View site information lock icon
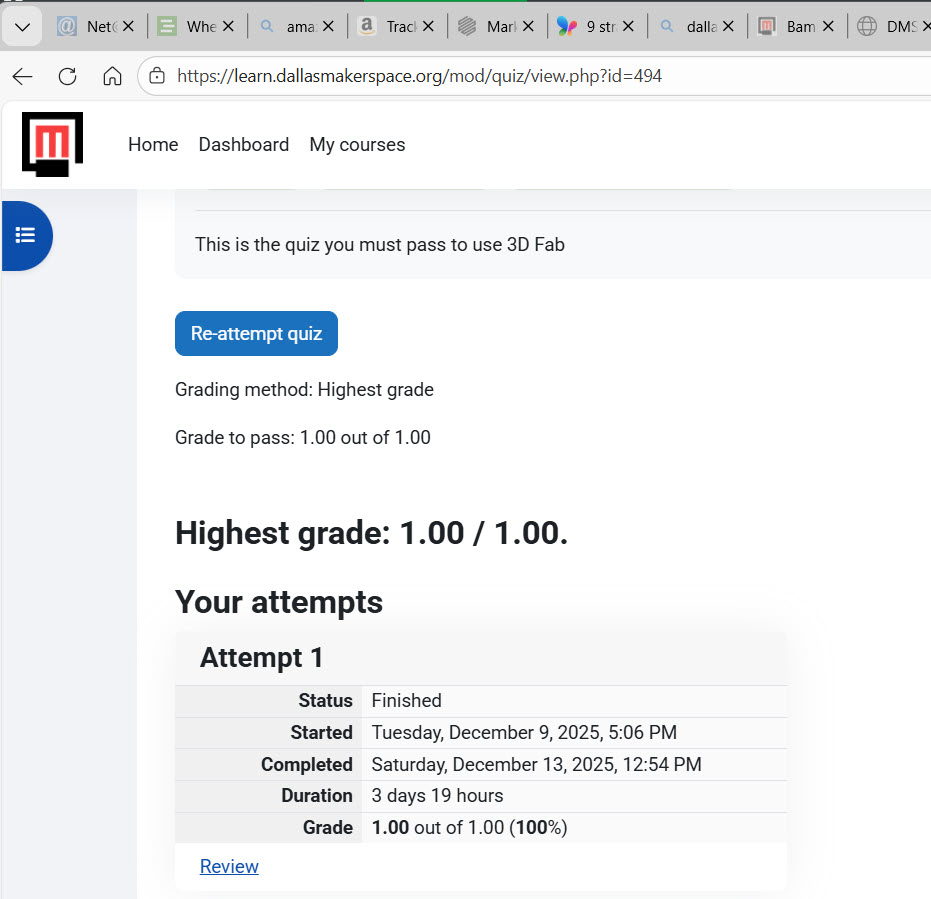The height and width of the screenshot is (899, 931). coord(157,76)
